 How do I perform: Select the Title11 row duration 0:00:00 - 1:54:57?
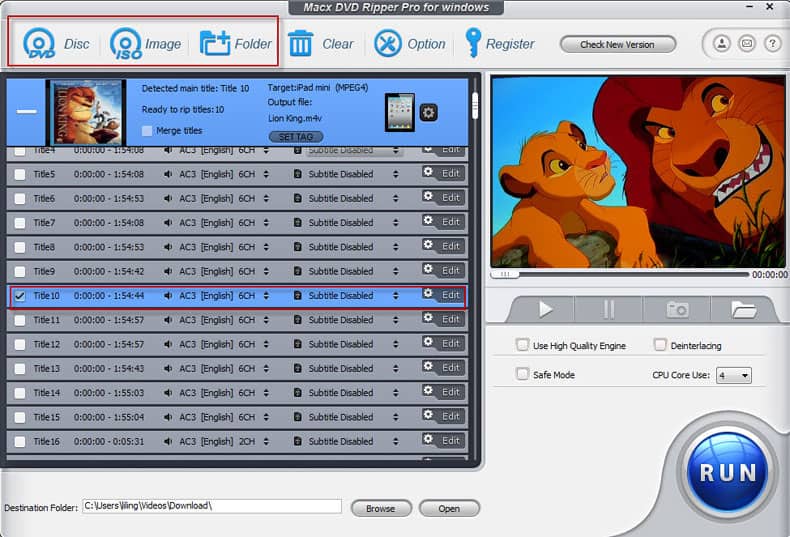pyautogui.click(x=109, y=320)
